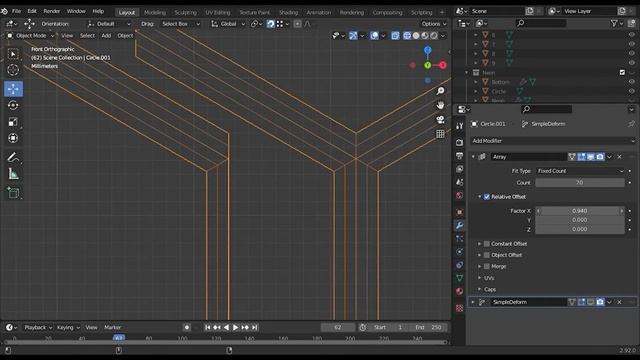
Task: Switch to the Modeling workspace tab
Action: pos(155,13)
